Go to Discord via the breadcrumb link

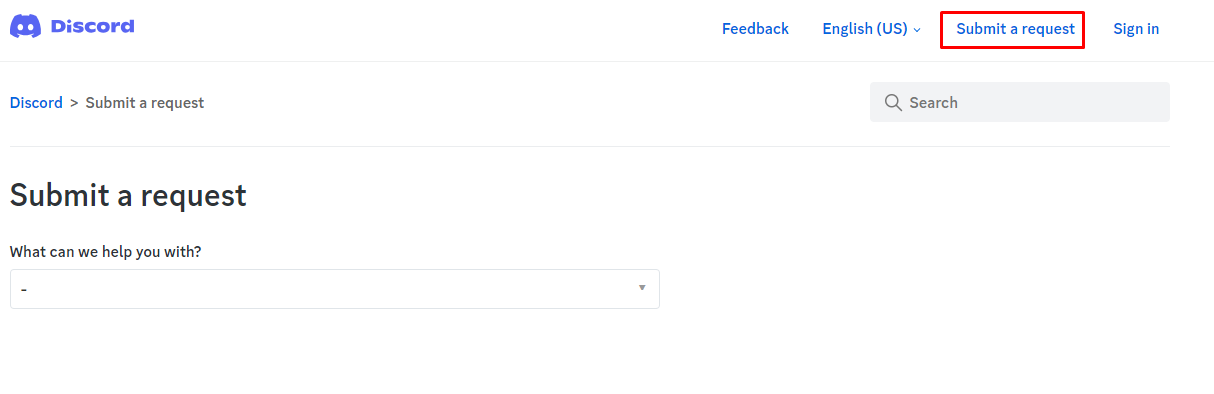click(x=36, y=103)
